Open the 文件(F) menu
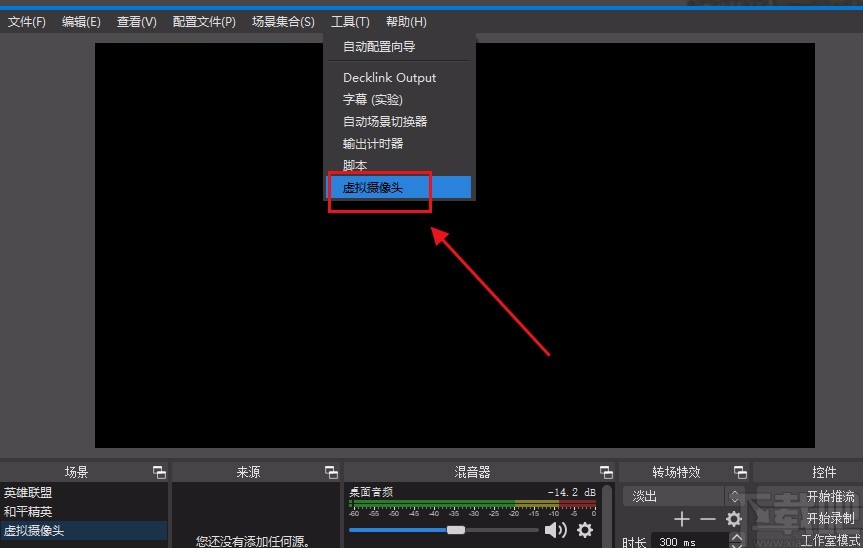 (x=26, y=22)
